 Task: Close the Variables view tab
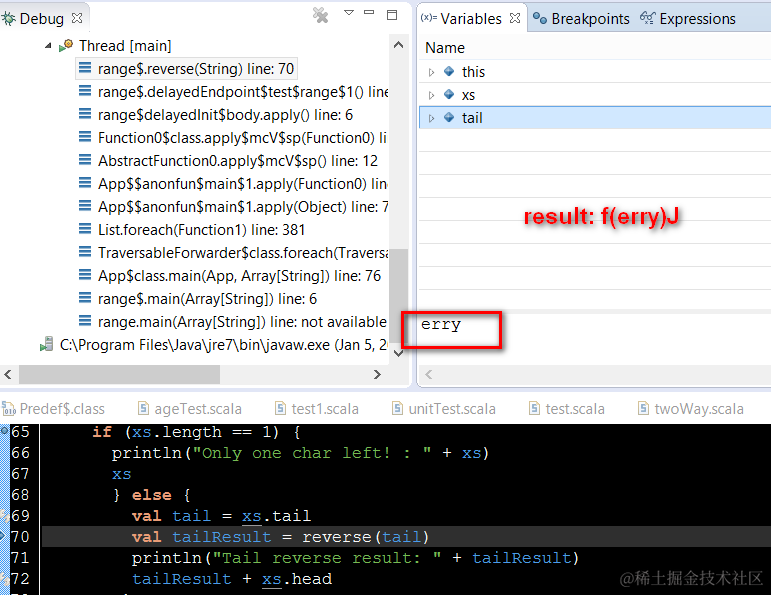tap(515, 18)
